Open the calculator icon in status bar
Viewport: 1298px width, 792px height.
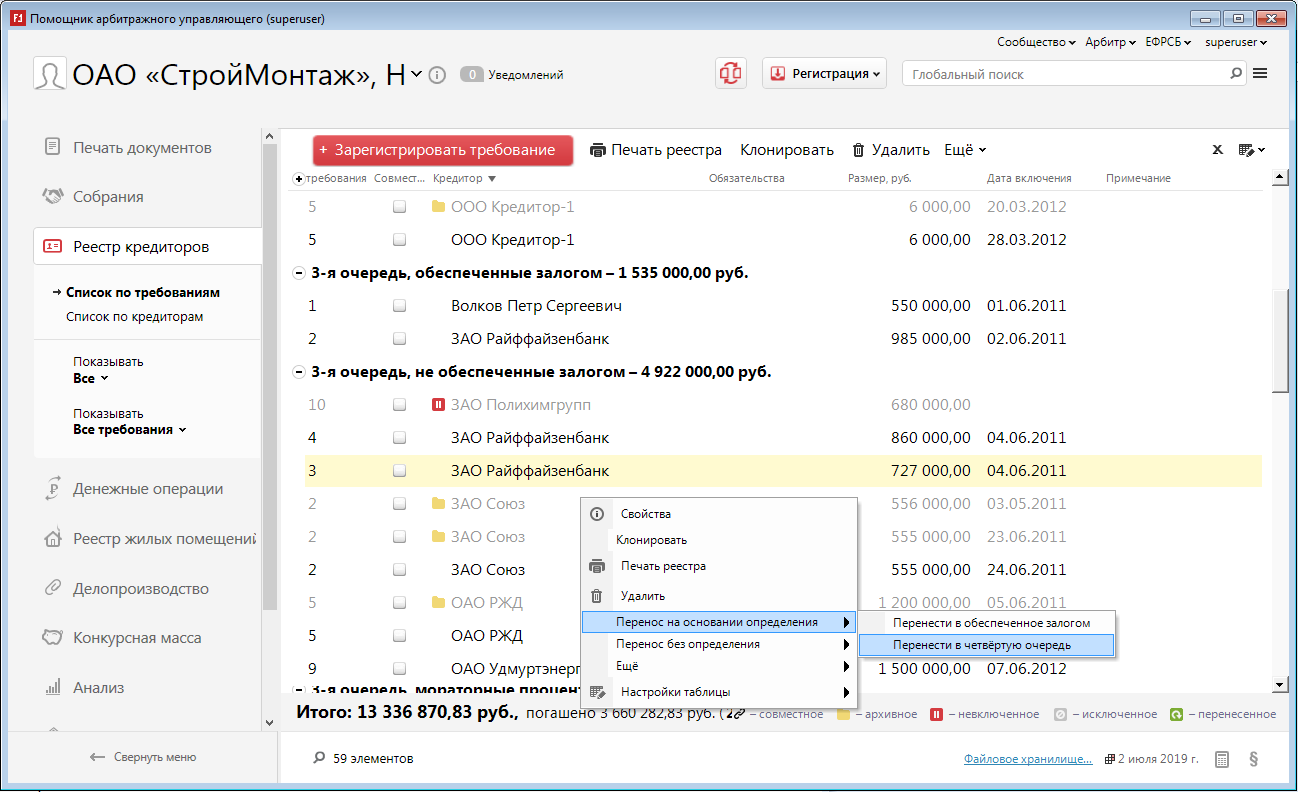(1222, 759)
